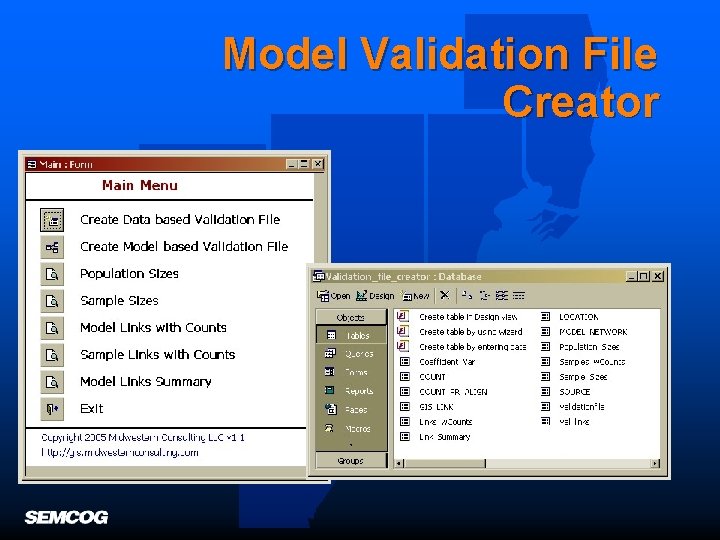
Task: Click the Exit door icon in Main Menu
Action: point(52,409)
